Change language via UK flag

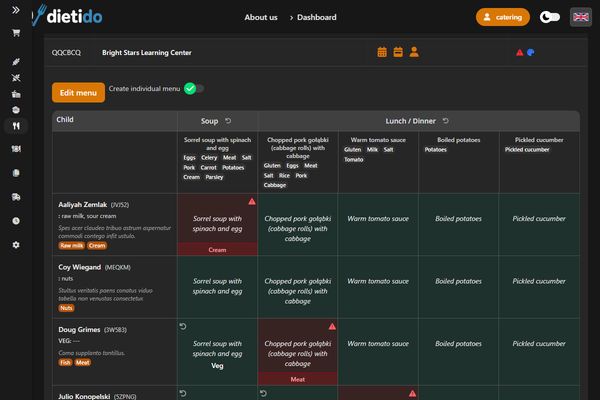tap(581, 17)
